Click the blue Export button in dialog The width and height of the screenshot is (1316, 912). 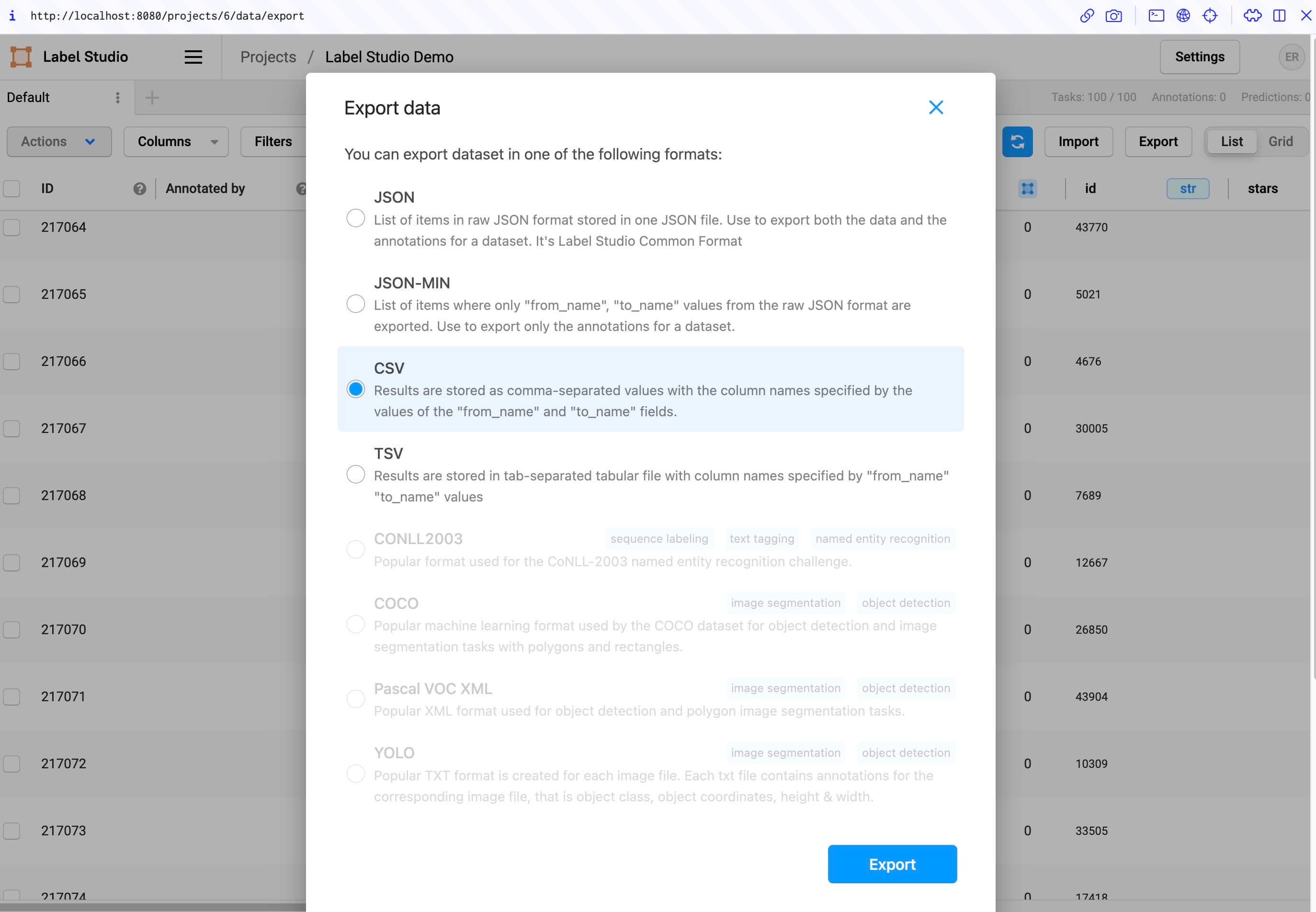click(x=892, y=864)
